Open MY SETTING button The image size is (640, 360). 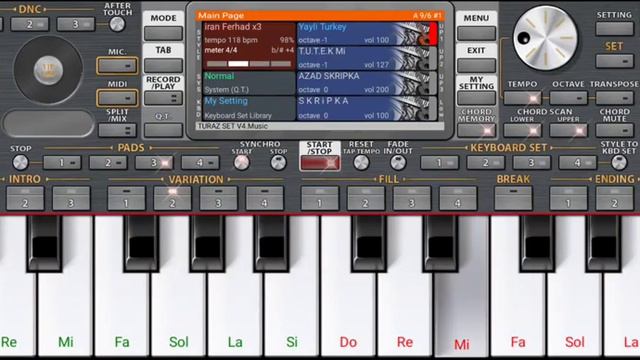[476, 98]
